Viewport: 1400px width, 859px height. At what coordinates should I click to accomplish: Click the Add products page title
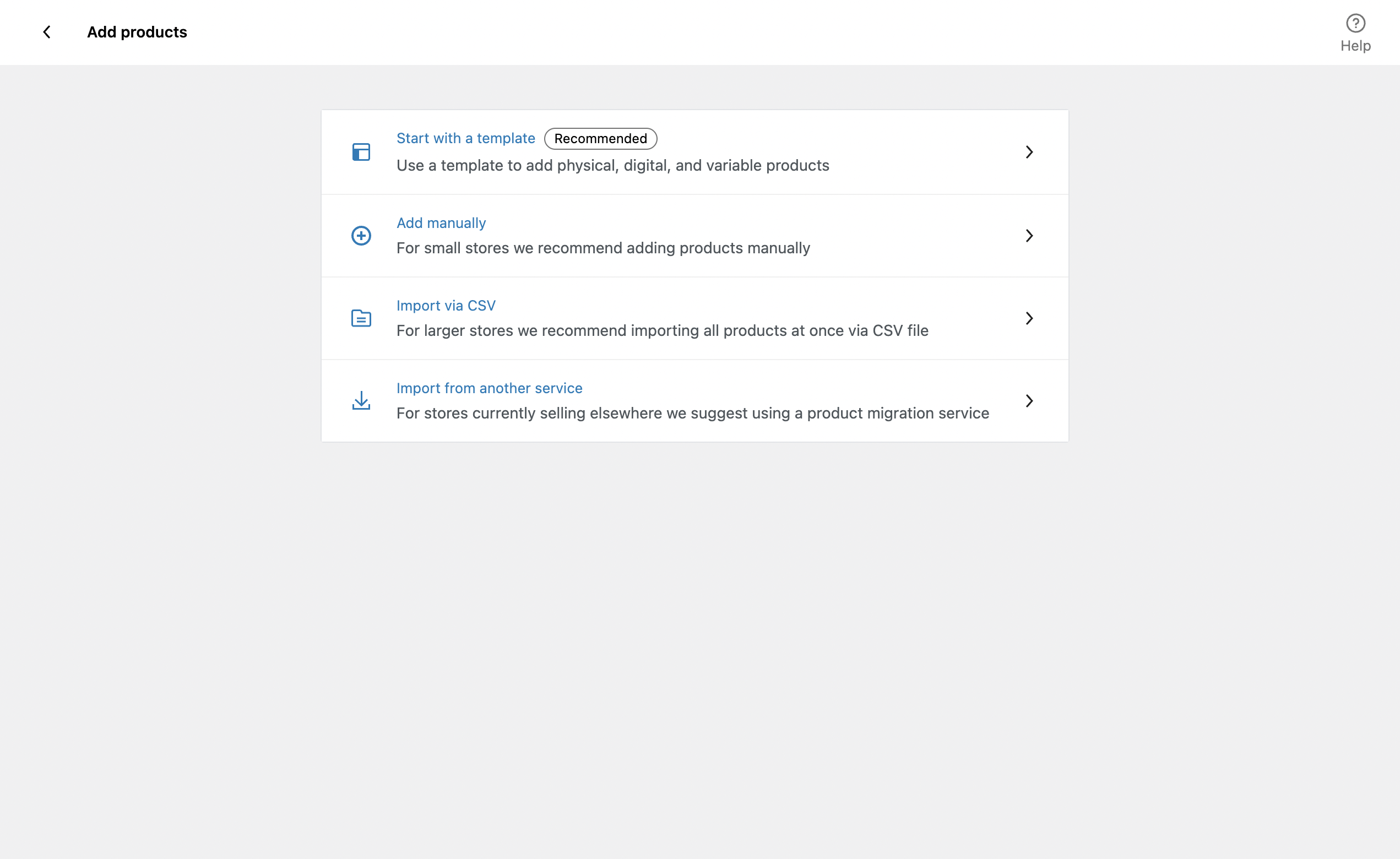pyautogui.click(x=137, y=32)
